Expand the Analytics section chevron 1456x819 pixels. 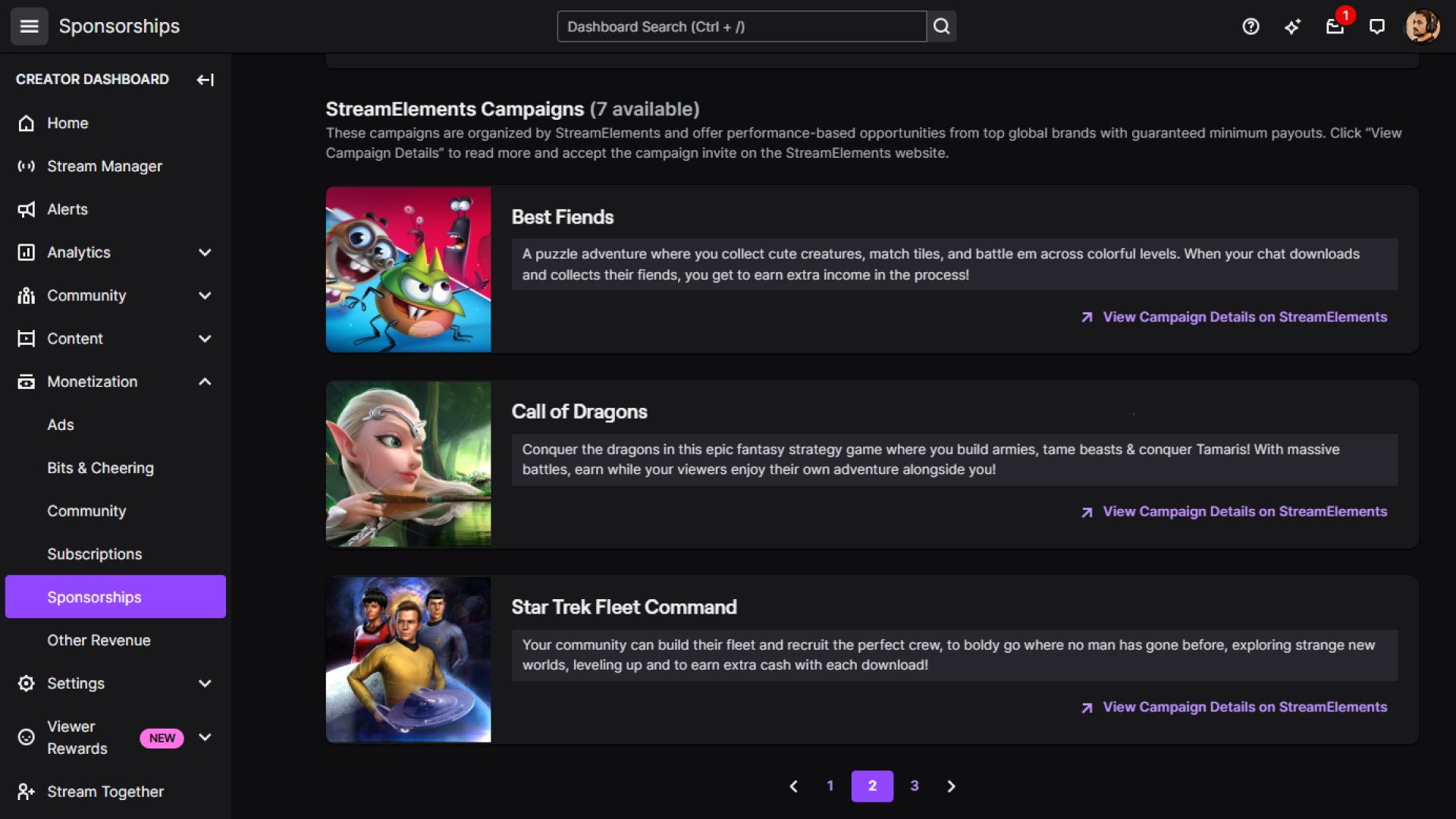pyautogui.click(x=205, y=253)
